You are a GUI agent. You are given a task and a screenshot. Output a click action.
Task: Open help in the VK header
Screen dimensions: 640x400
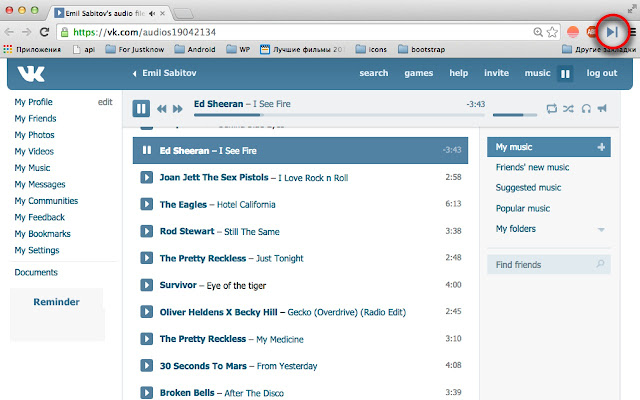(459, 73)
